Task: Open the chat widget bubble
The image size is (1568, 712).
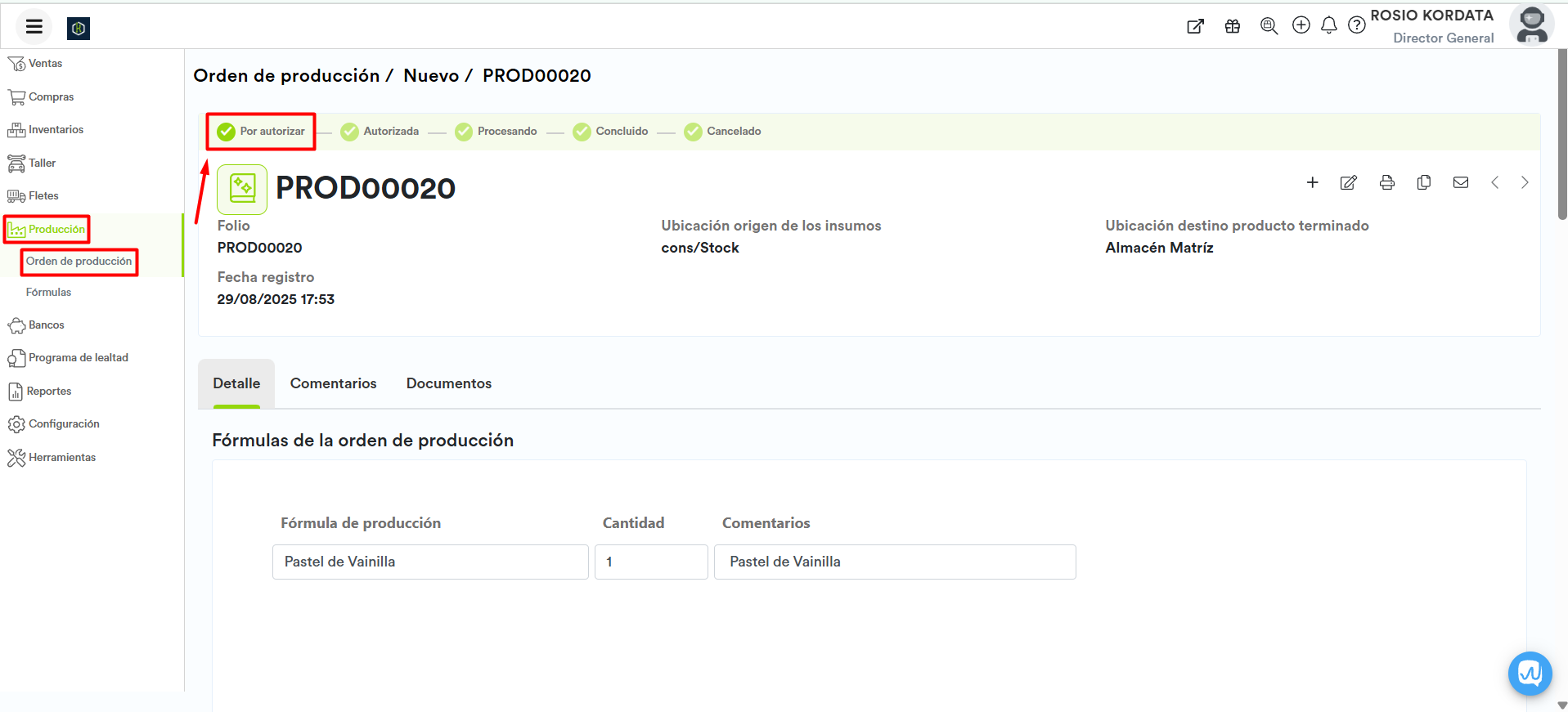Action: click(x=1529, y=673)
